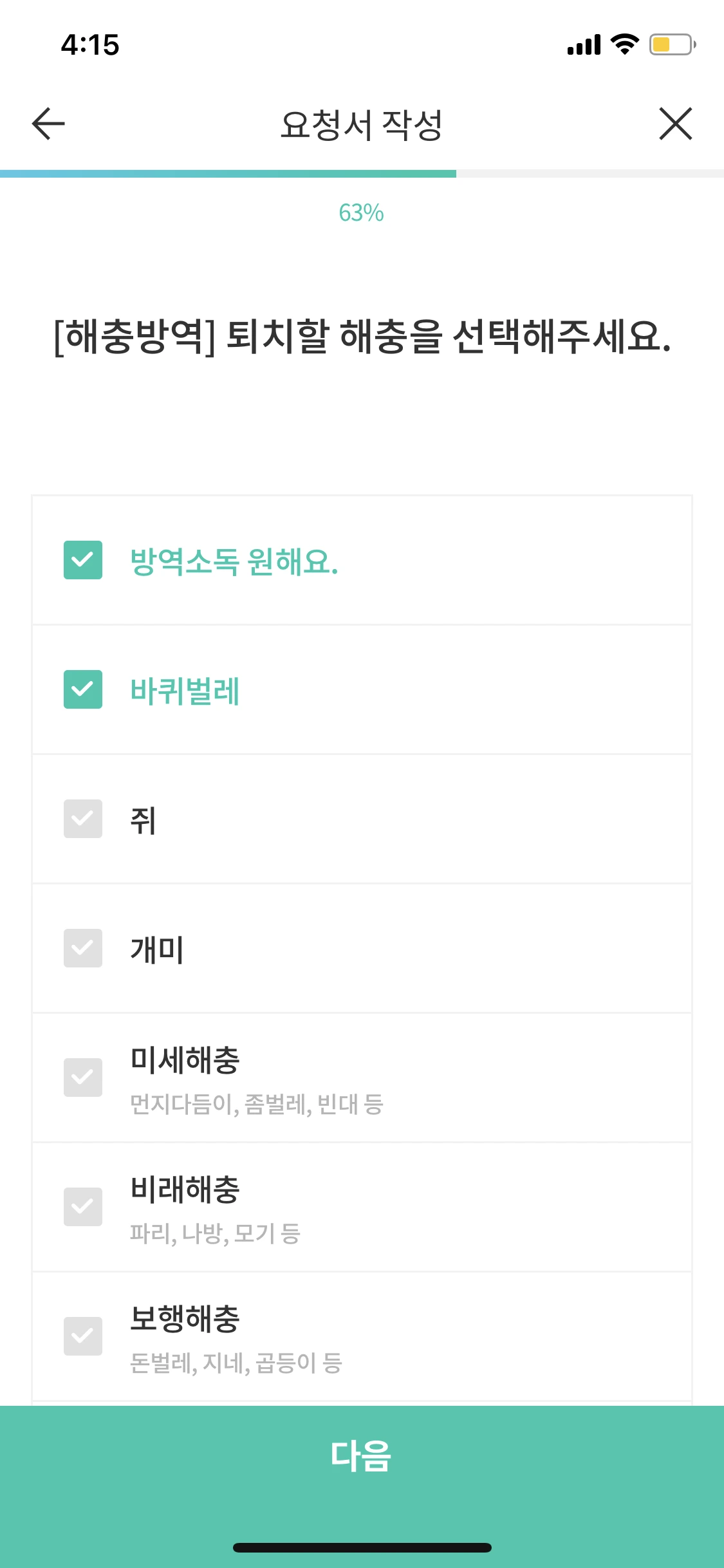Tap the home indicator bar
The width and height of the screenshot is (724, 1568).
coord(362,1549)
